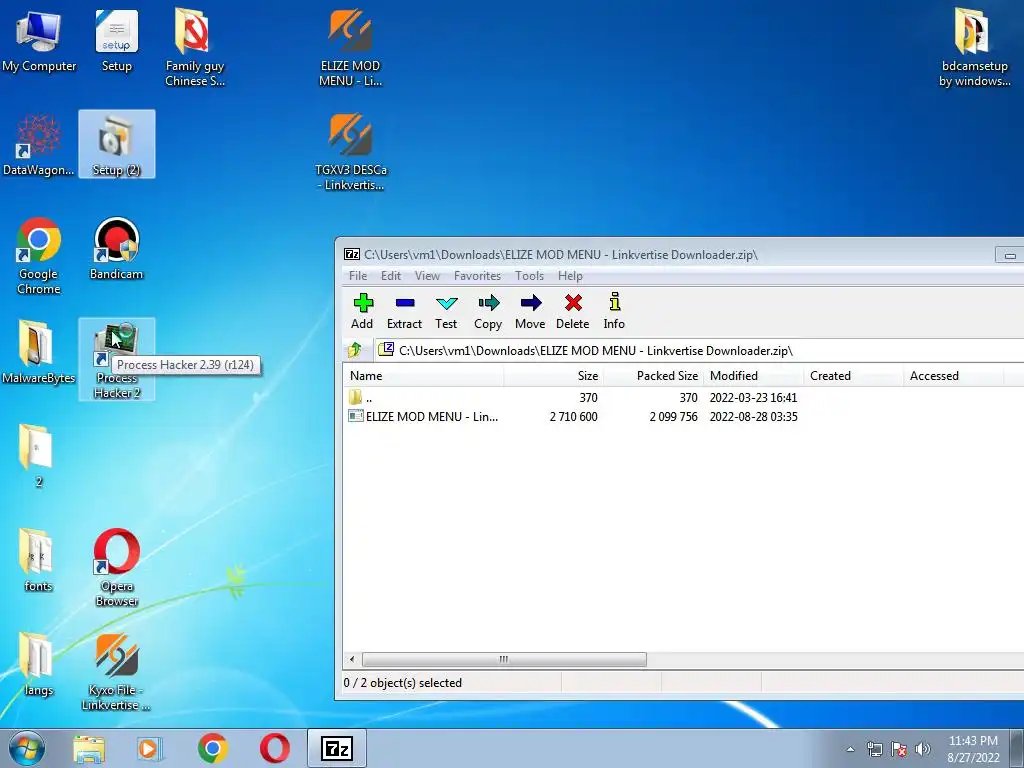The image size is (1024, 768).
Task: Click the volume speaker tray icon
Action: (x=923, y=749)
